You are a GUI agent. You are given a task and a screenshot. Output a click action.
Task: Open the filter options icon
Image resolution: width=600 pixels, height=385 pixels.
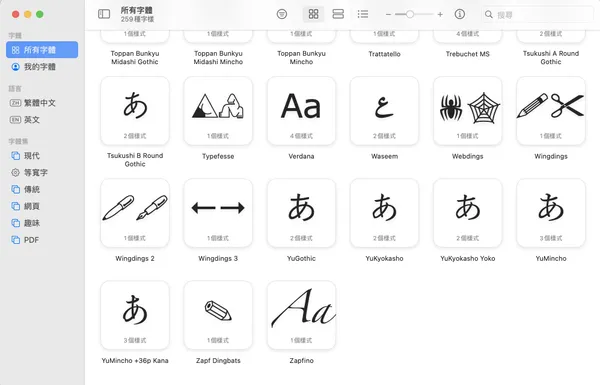(282, 14)
